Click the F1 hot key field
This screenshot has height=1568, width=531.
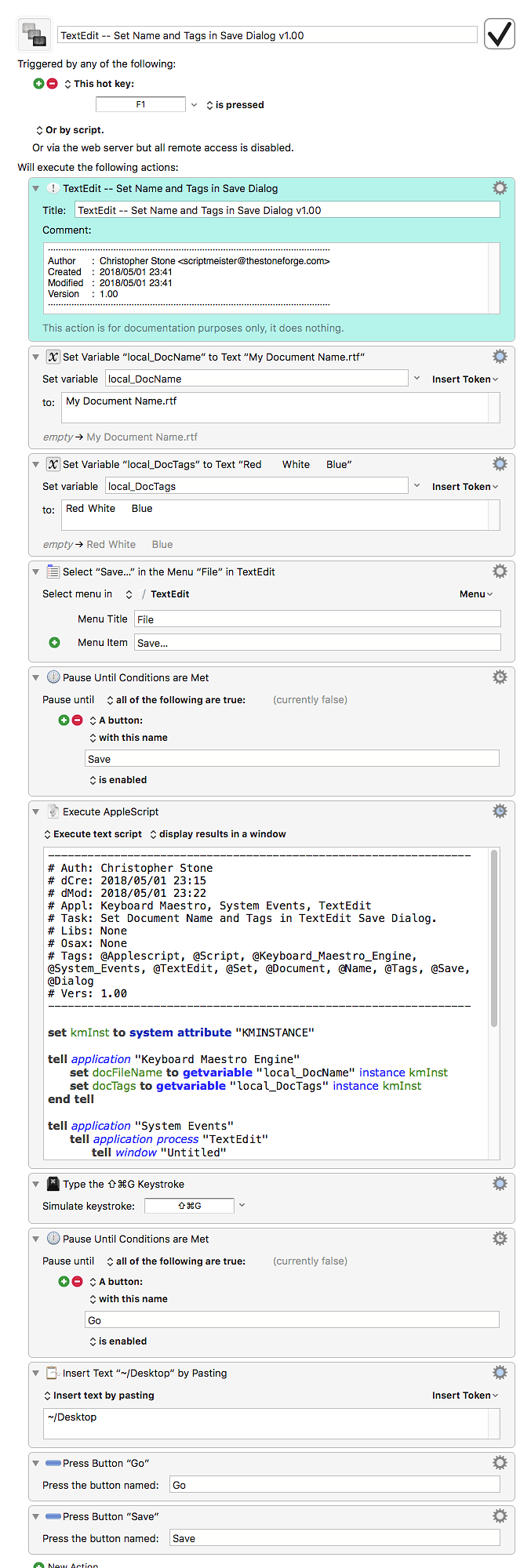pos(140,104)
